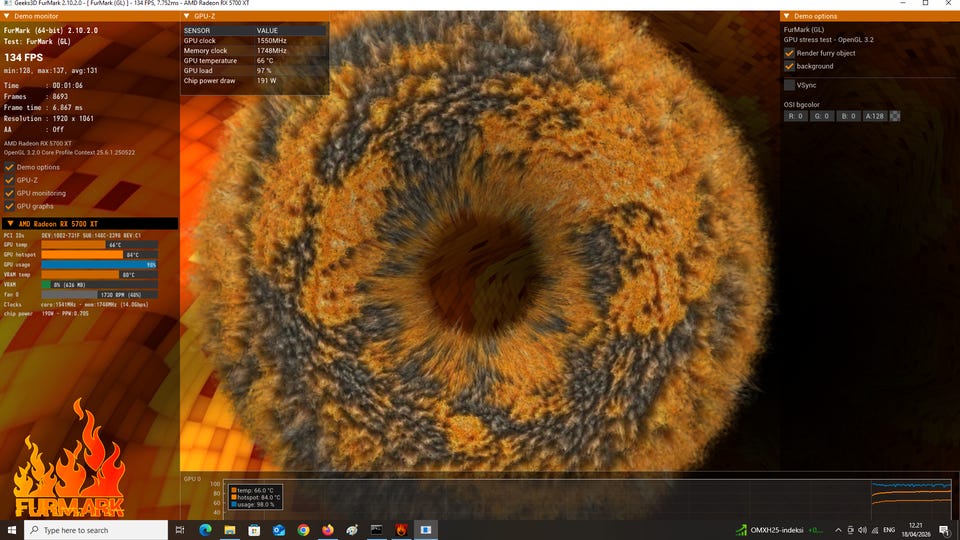This screenshot has width=960, height=540.
Task: Click the B:0 color value field
Action: [x=848, y=116]
